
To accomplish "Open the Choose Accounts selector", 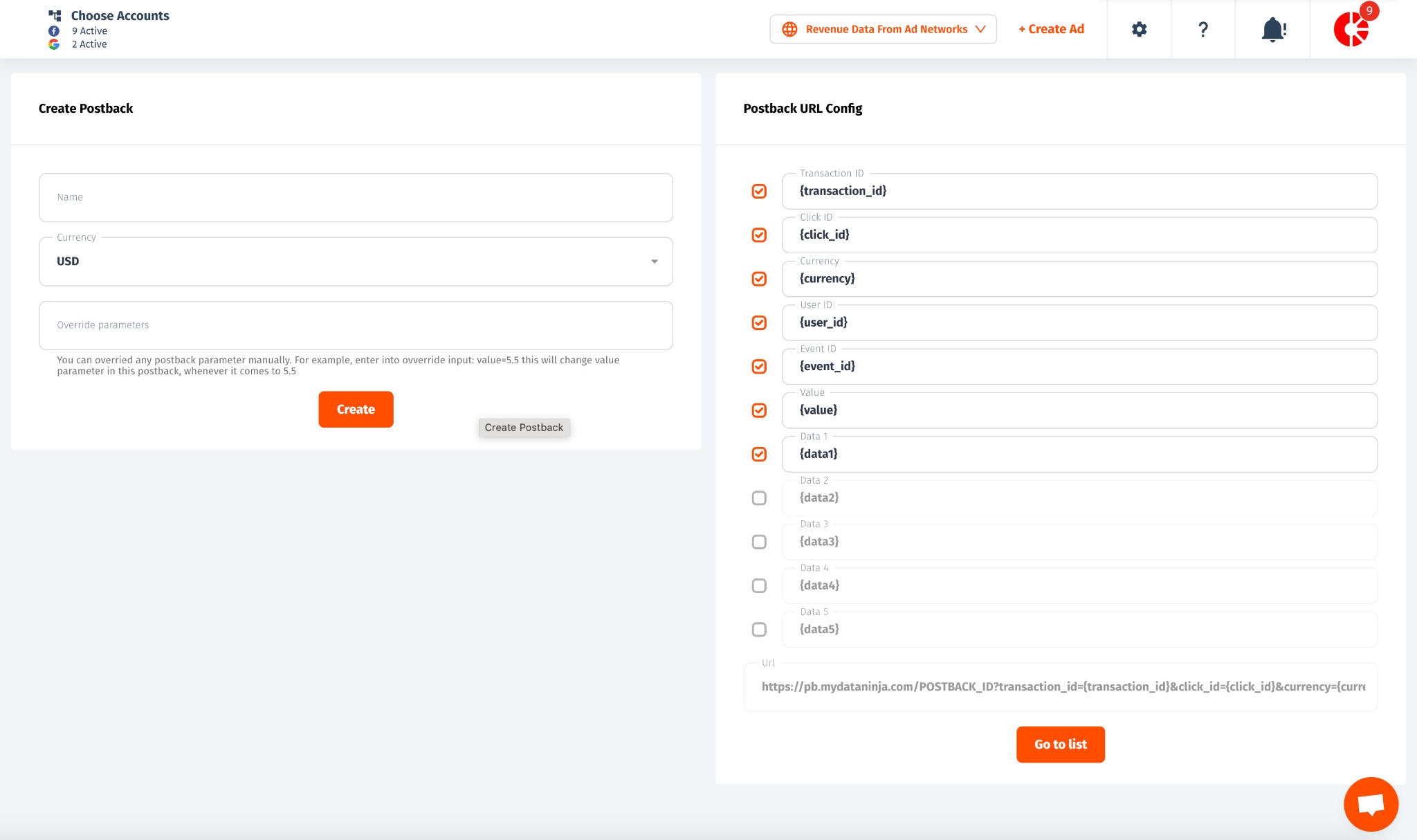I will coord(120,16).
